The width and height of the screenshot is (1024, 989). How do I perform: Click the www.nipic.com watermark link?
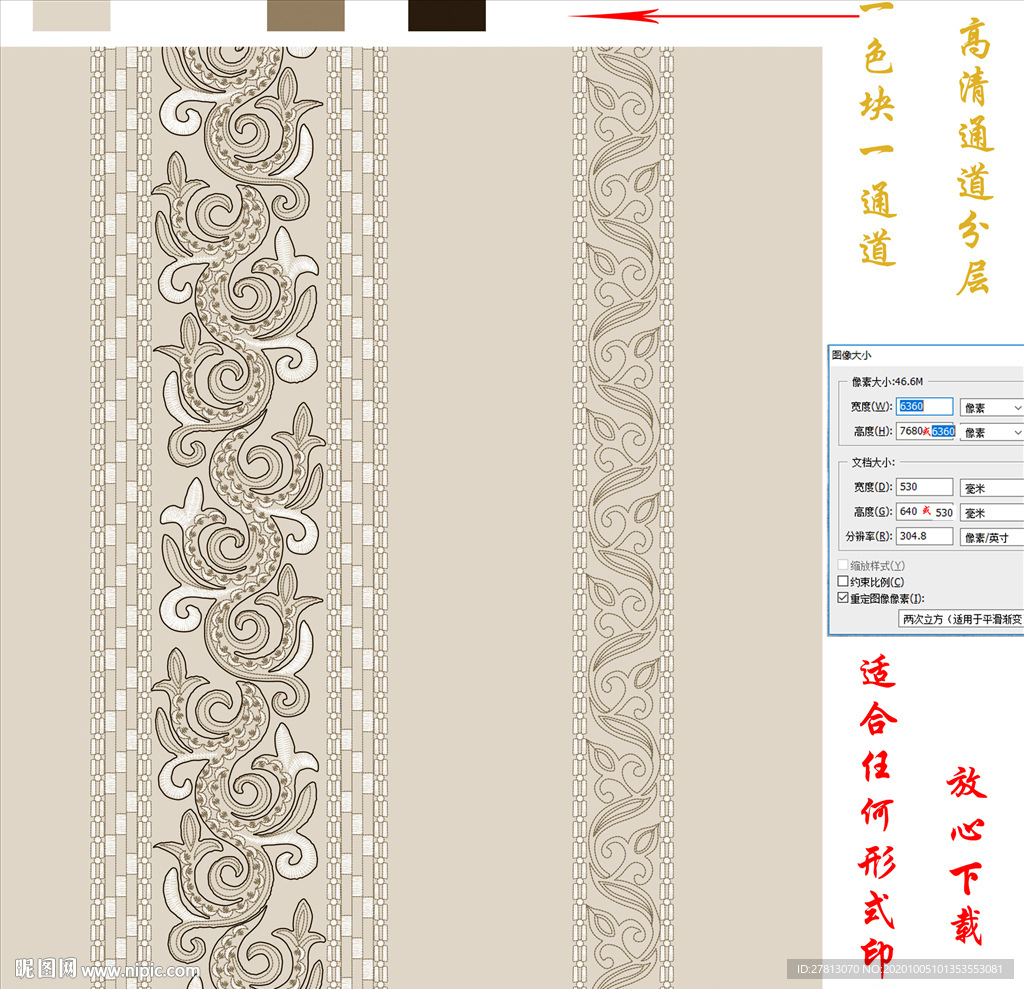point(140,971)
